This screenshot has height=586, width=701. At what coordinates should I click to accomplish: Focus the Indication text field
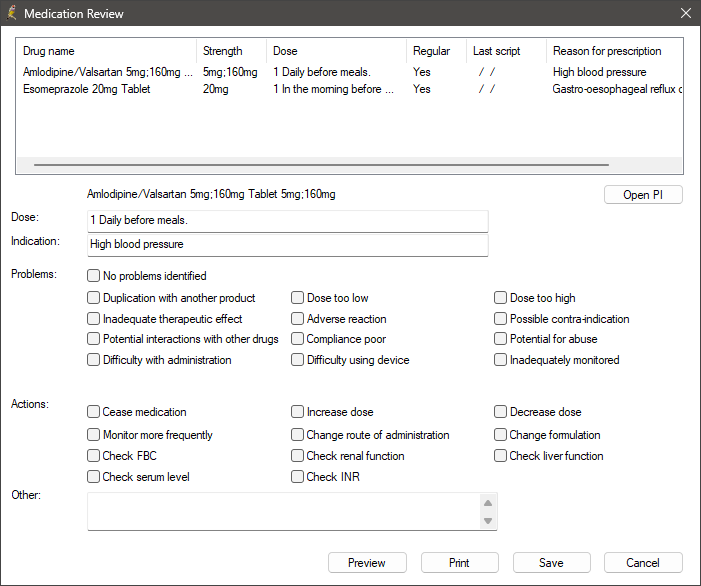[287, 245]
